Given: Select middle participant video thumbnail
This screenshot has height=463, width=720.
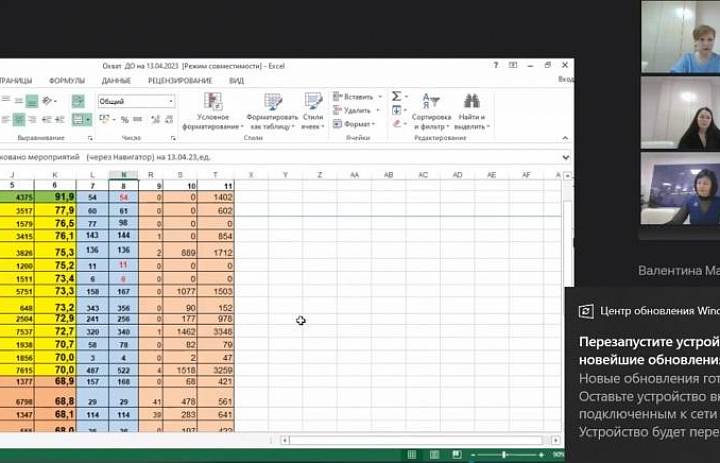Looking at the screenshot, I should pyautogui.click(x=681, y=113).
